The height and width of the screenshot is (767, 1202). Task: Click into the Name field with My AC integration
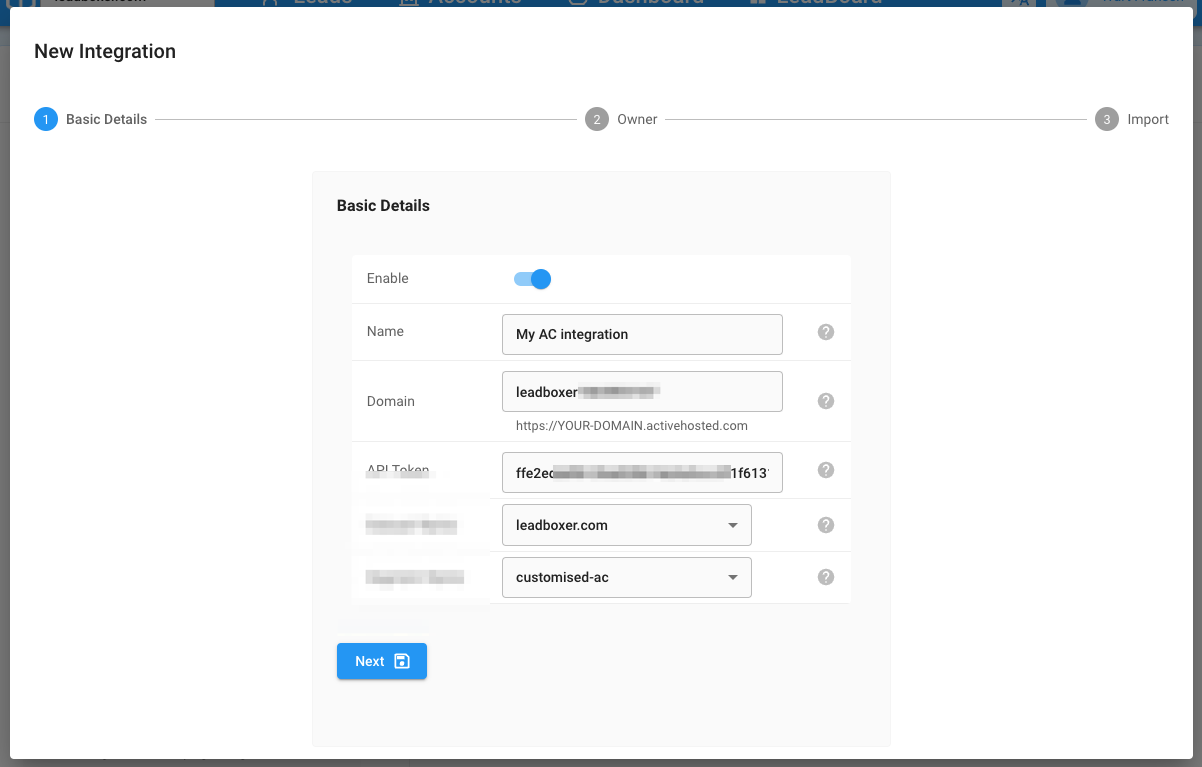pyautogui.click(x=642, y=334)
